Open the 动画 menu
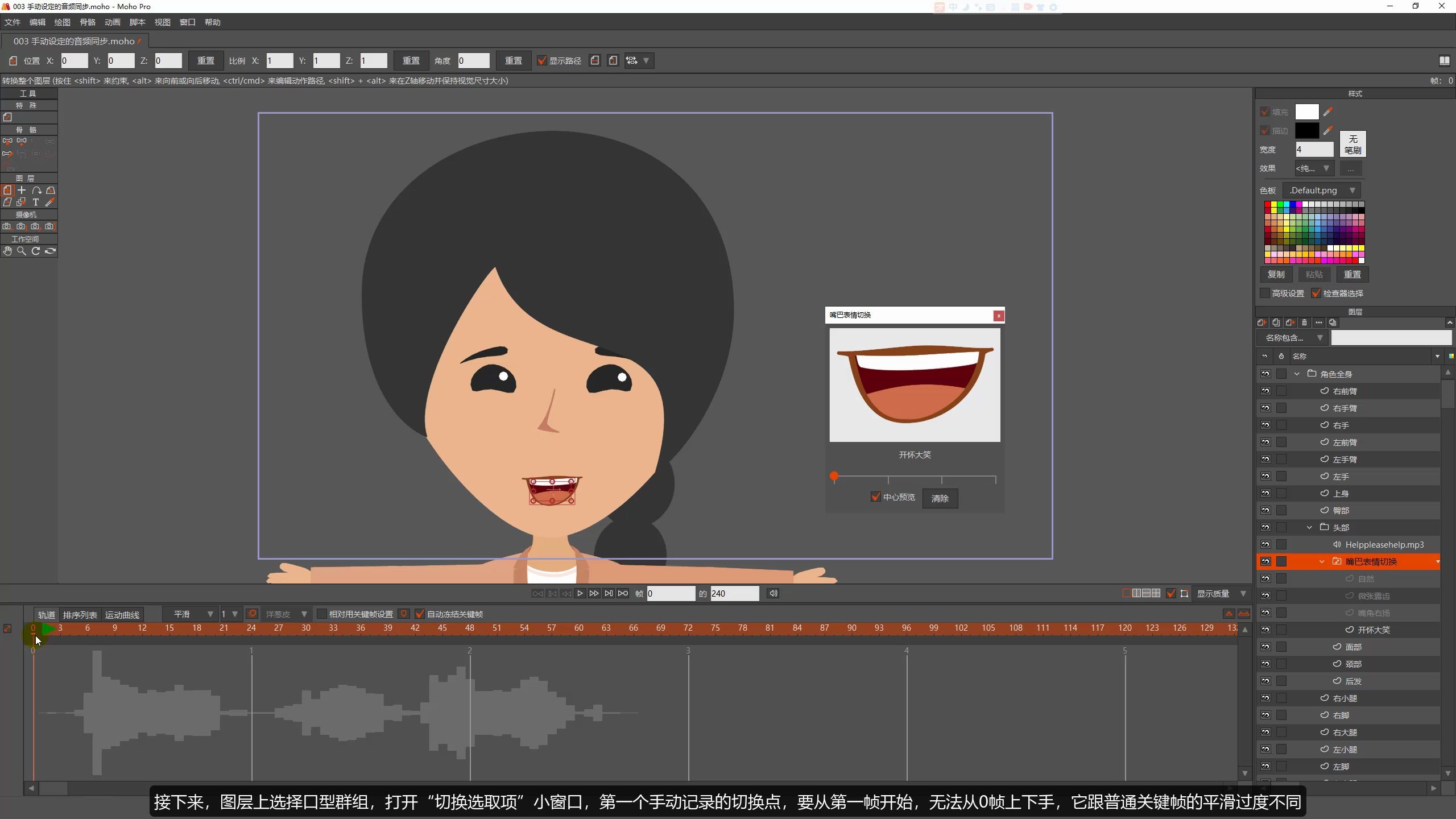 pos(112,22)
